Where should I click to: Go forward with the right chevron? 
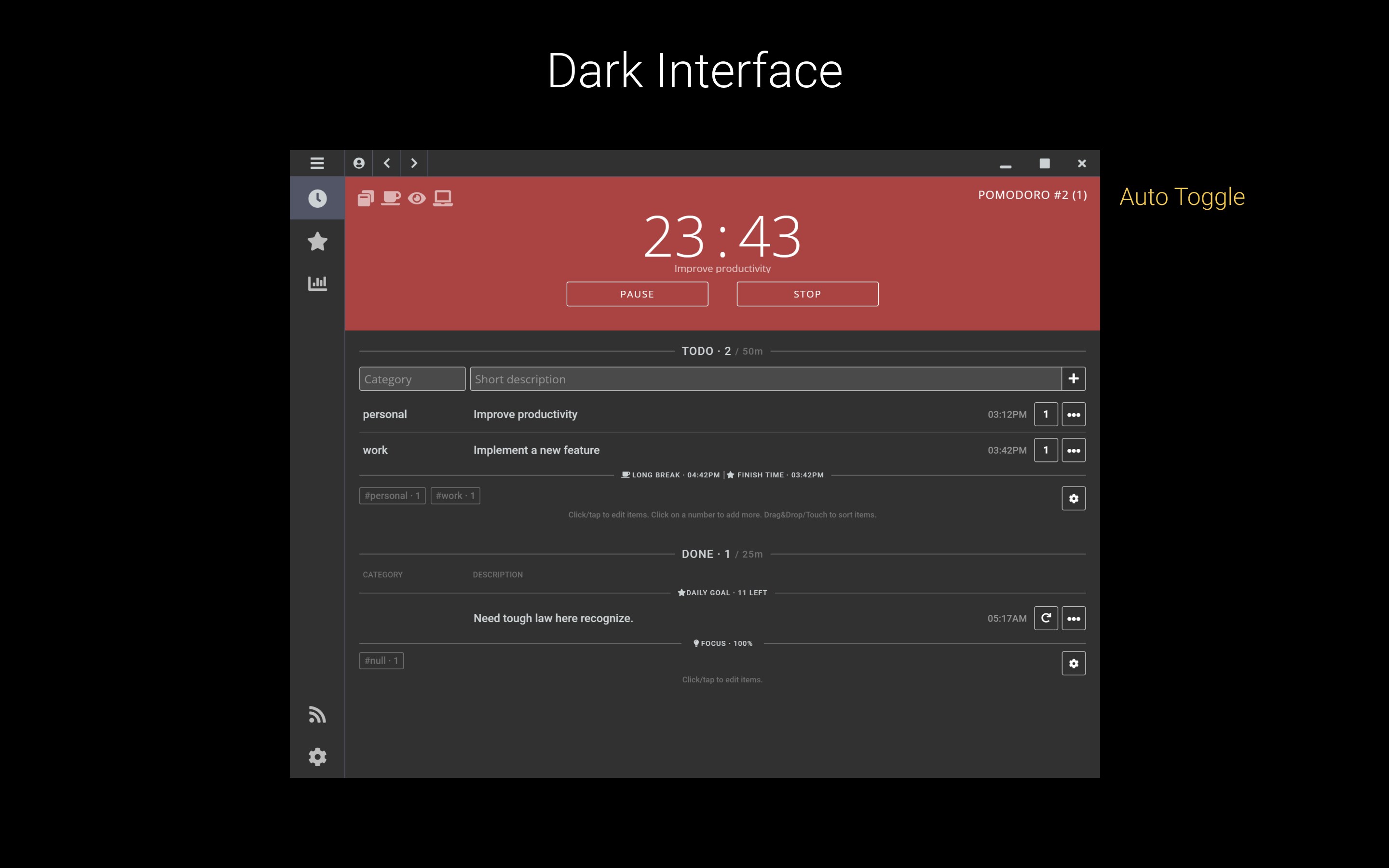click(x=414, y=163)
